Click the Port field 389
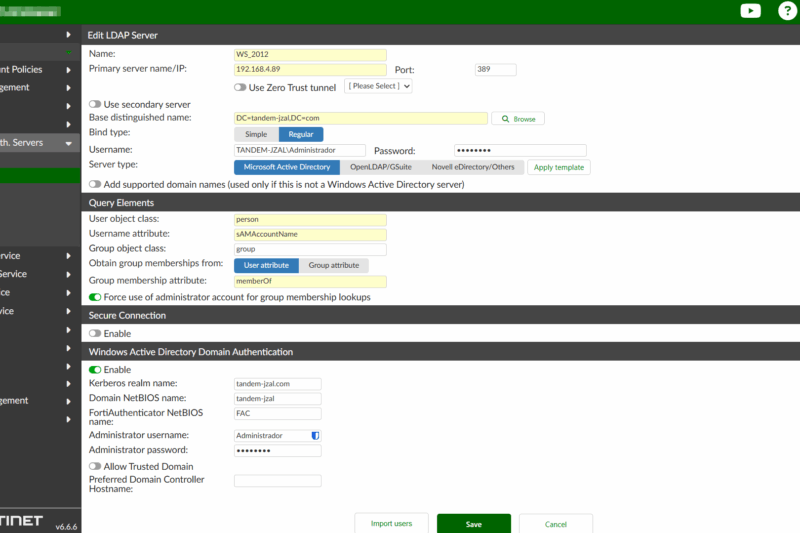This screenshot has width=800, height=533. (495, 69)
